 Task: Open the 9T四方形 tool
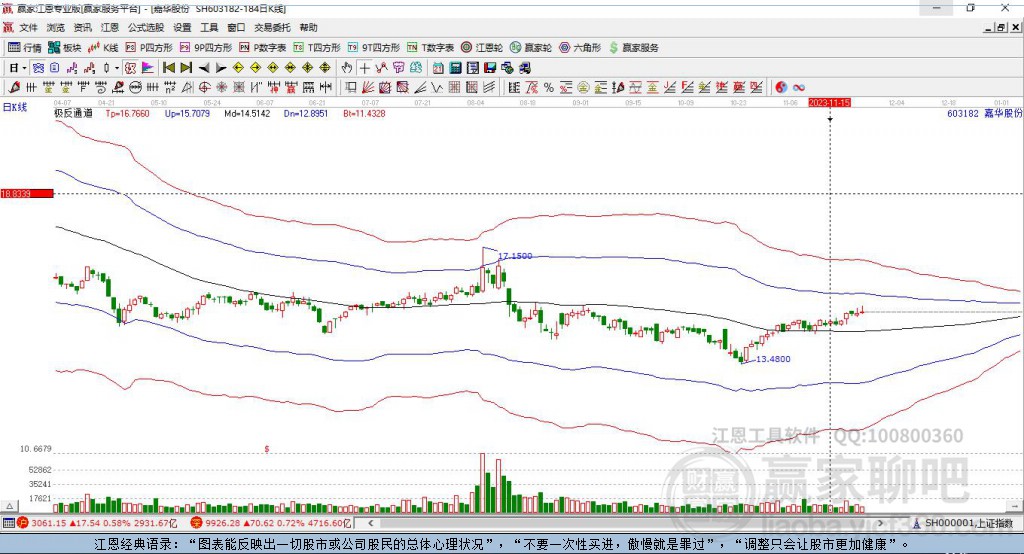click(x=374, y=48)
